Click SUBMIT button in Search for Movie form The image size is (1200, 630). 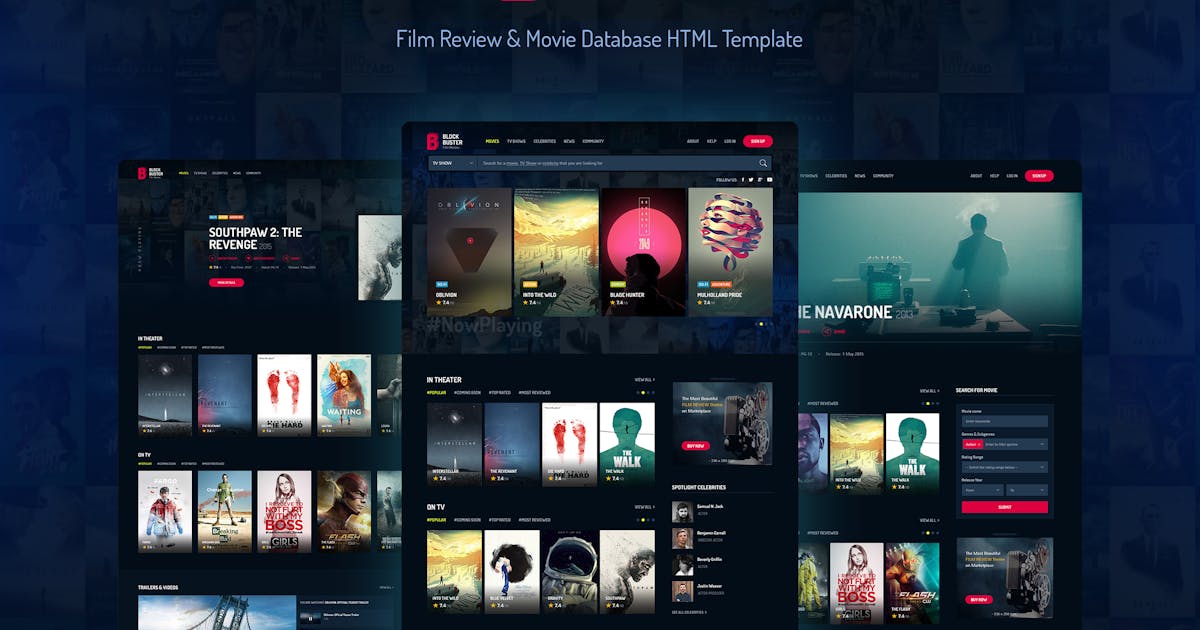tap(1005, 507)
